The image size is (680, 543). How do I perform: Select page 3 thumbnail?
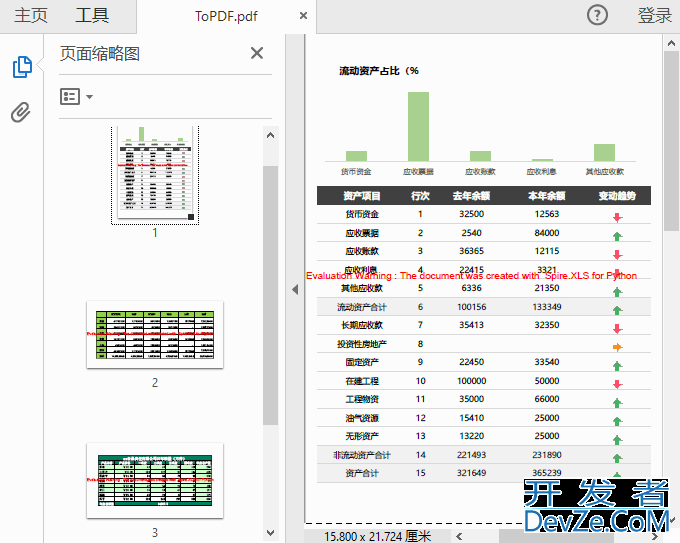pos(155,478)
